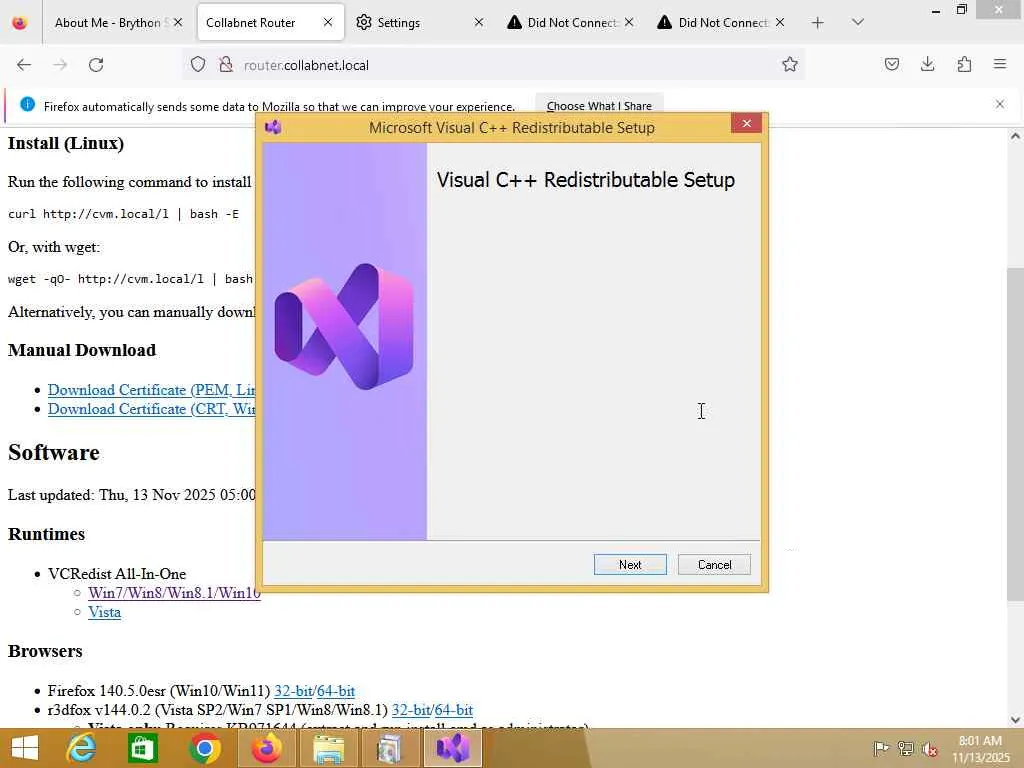Click the Firefox logo in tab bar
Viewport: 1024px width, 768px height.
tap(20, 23)
